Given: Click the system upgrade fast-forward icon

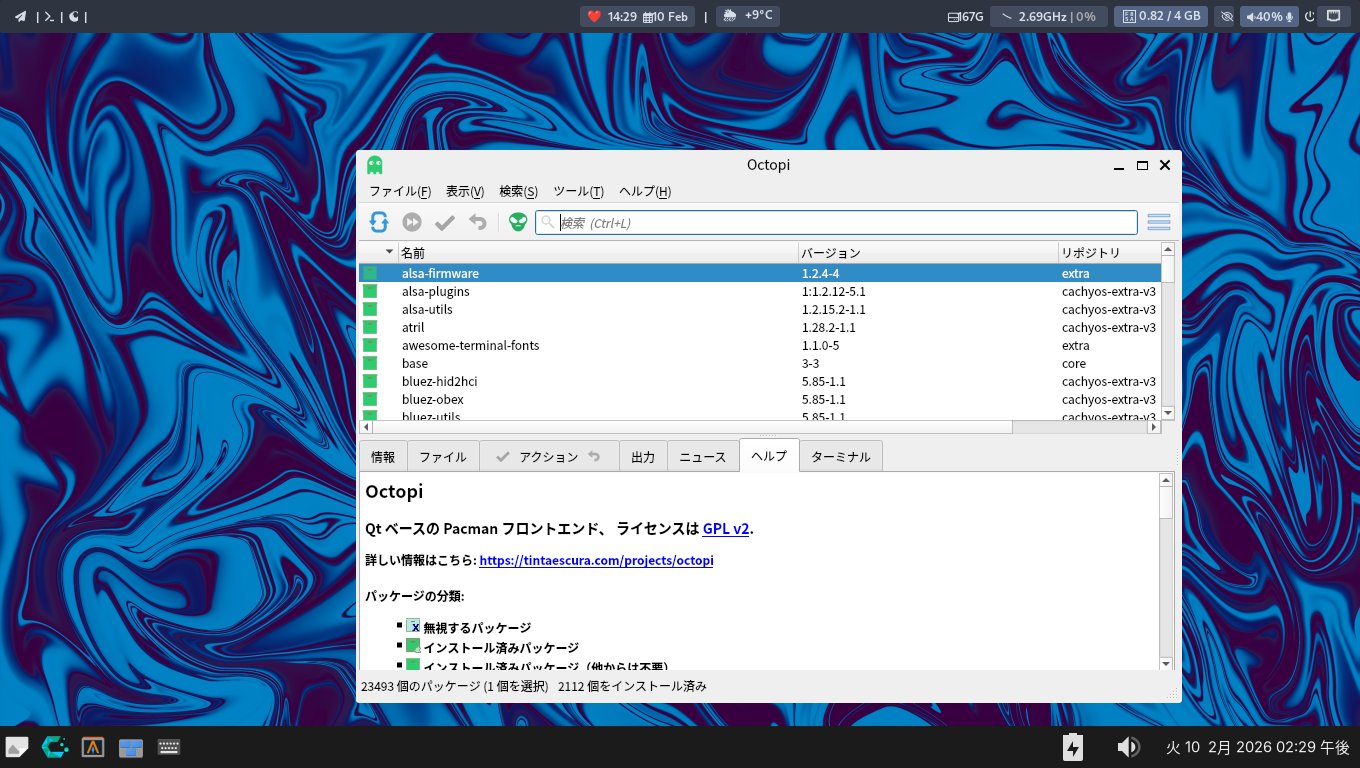Looking at the screenshot, I should [412, 222].
